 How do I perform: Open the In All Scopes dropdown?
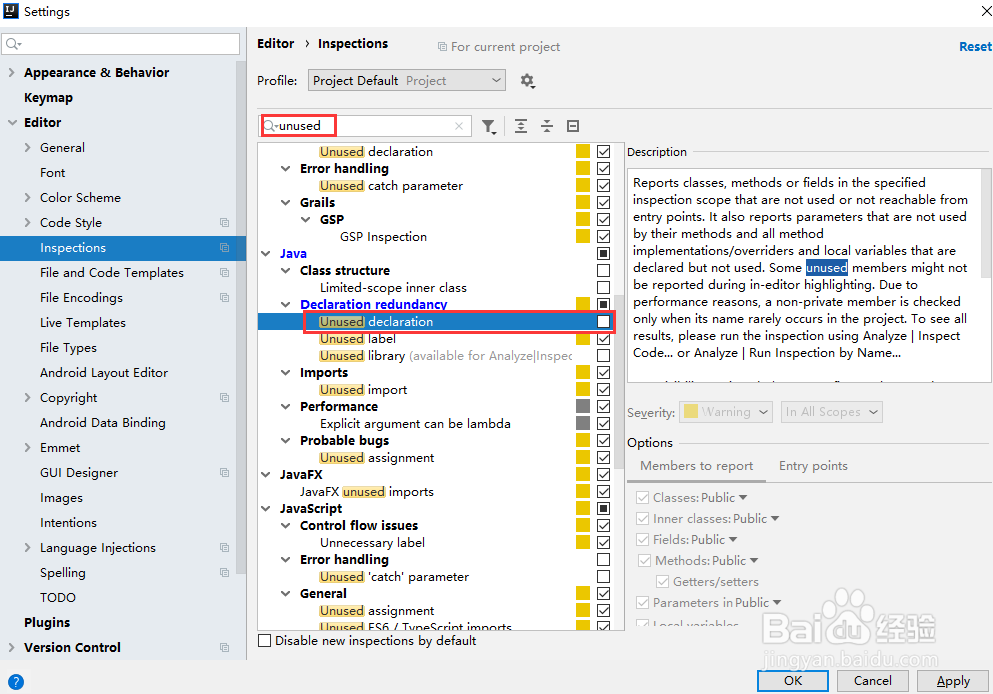[831, 411]
